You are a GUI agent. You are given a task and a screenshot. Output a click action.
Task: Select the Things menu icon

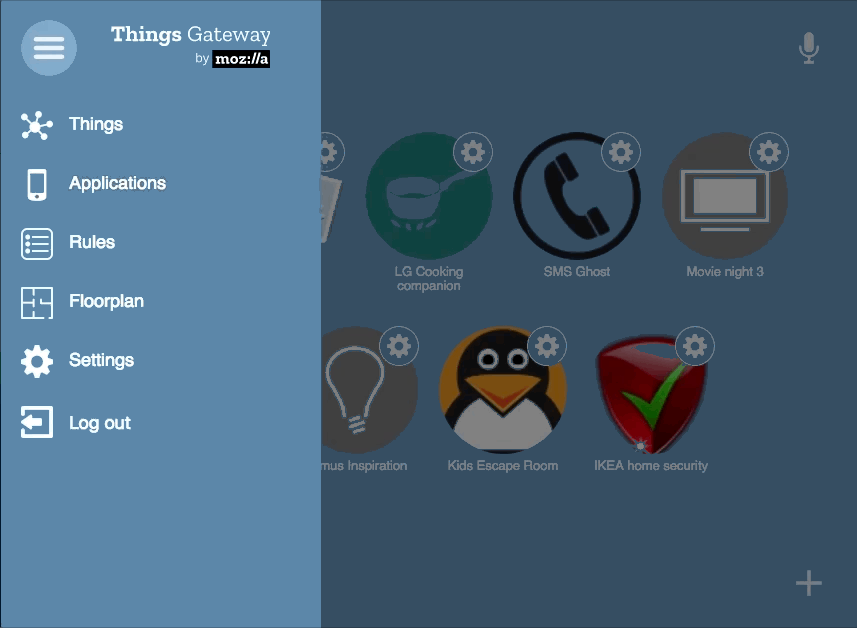pos(36,124)
